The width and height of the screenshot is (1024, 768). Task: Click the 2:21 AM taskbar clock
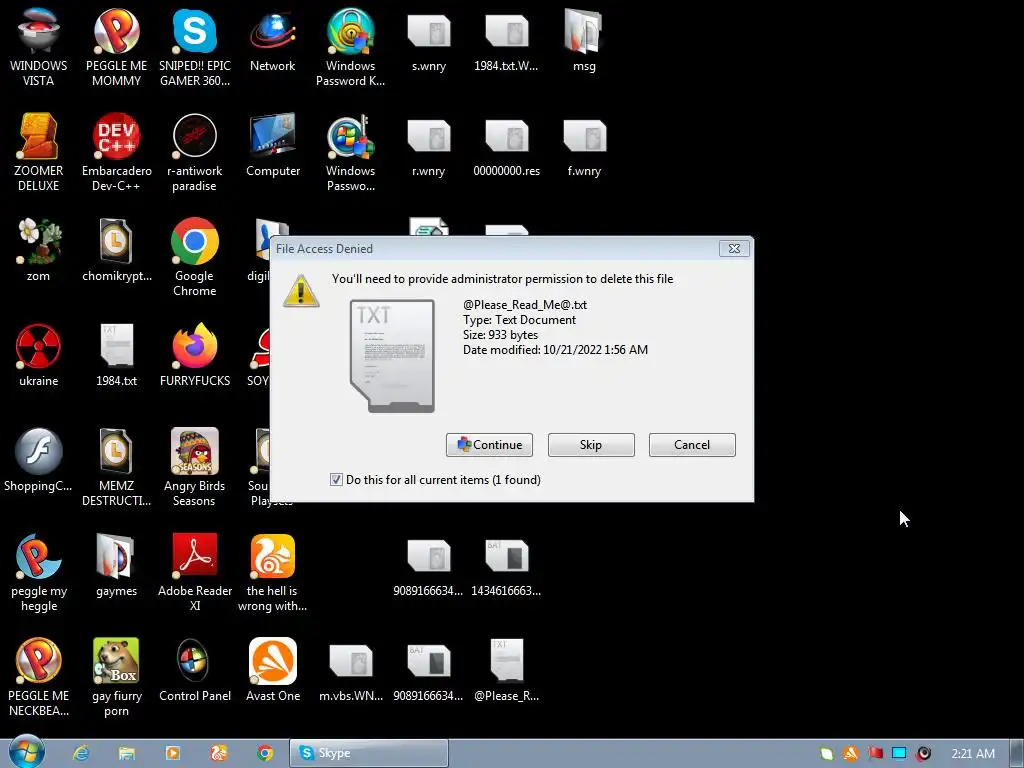(x=973, y=754)
